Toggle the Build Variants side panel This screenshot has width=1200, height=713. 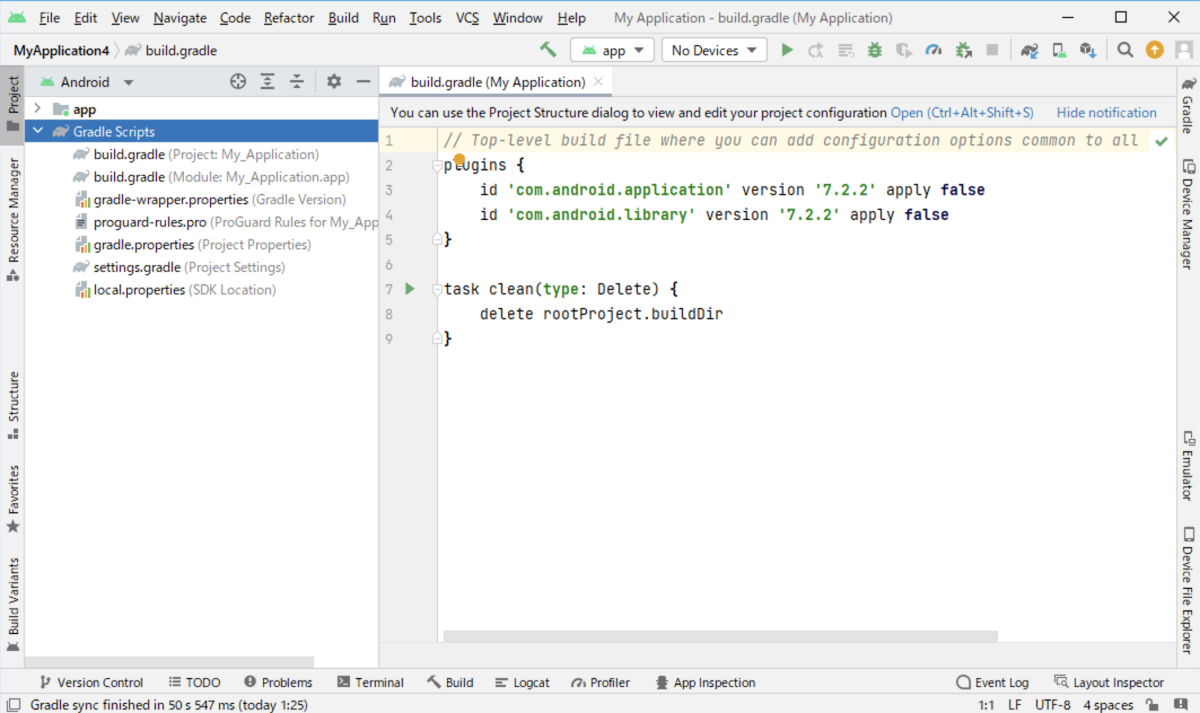coord(13,605)
